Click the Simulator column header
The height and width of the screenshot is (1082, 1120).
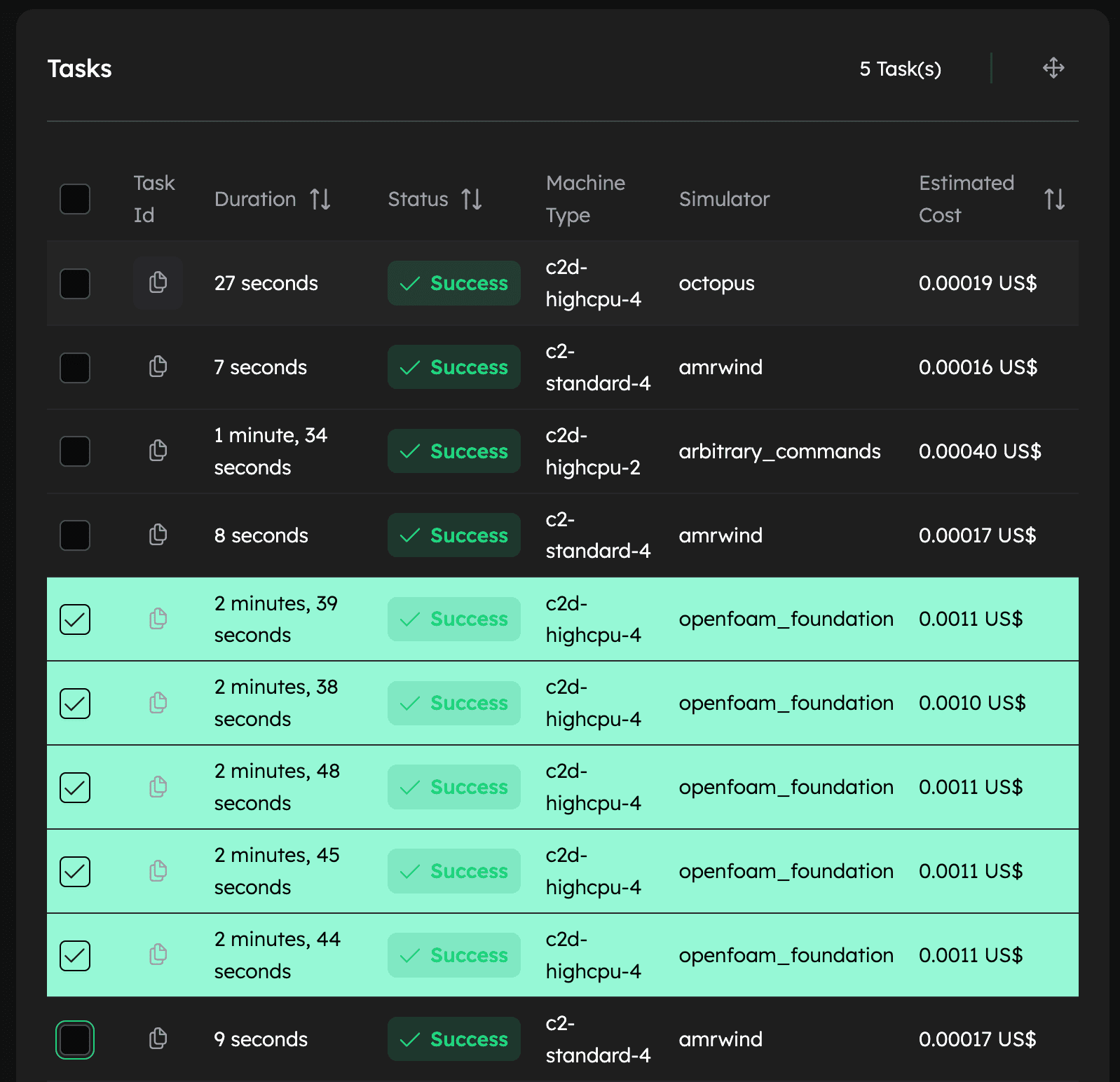(724, 199)
